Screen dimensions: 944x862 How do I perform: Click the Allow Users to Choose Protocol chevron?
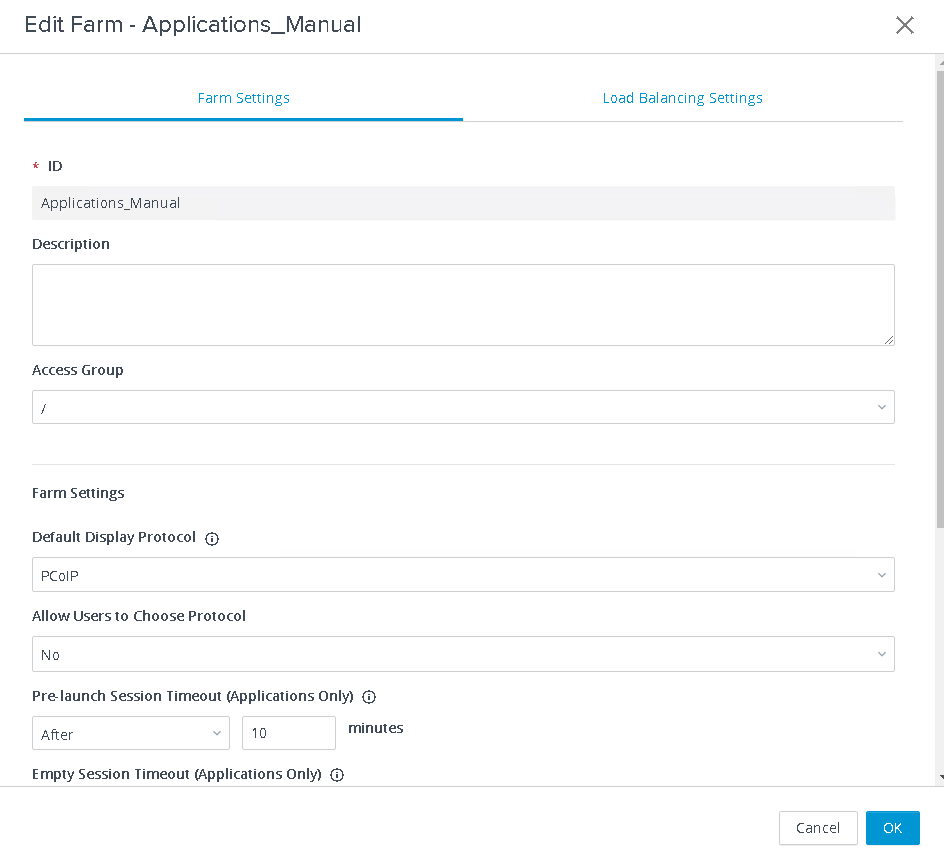click(x=882, y=654)
